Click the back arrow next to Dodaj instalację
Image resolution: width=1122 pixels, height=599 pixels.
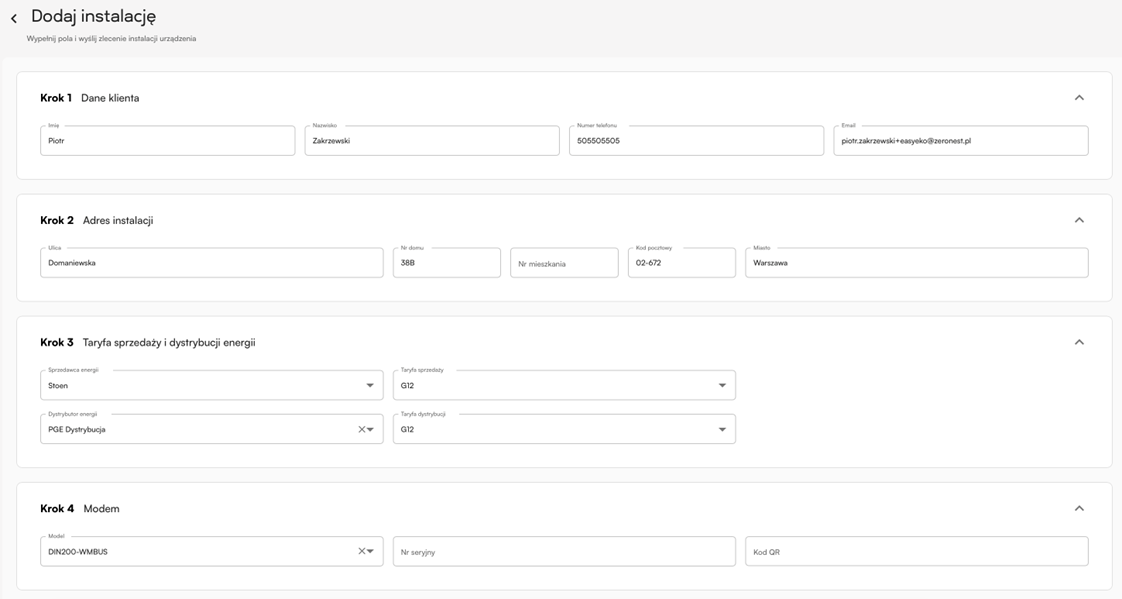[x=14, y=19]
